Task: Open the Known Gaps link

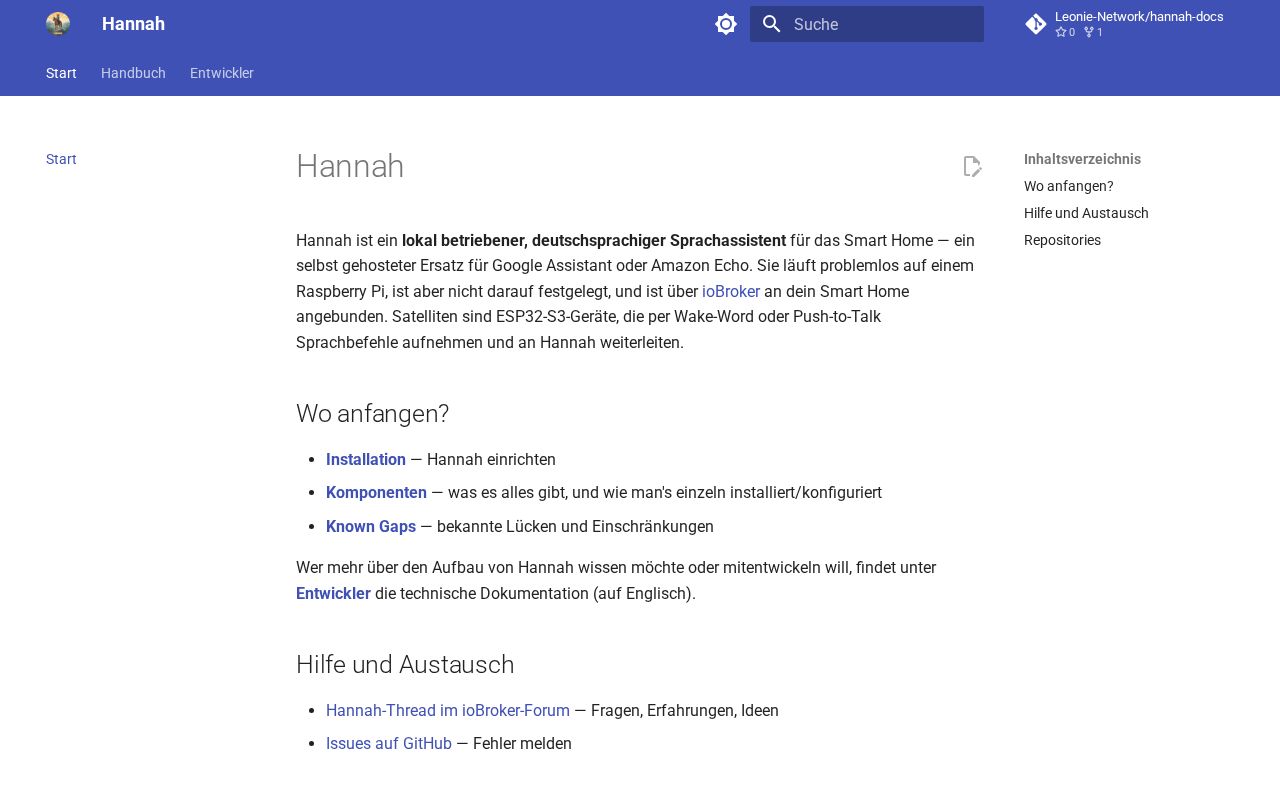Action: click(371, 526)
